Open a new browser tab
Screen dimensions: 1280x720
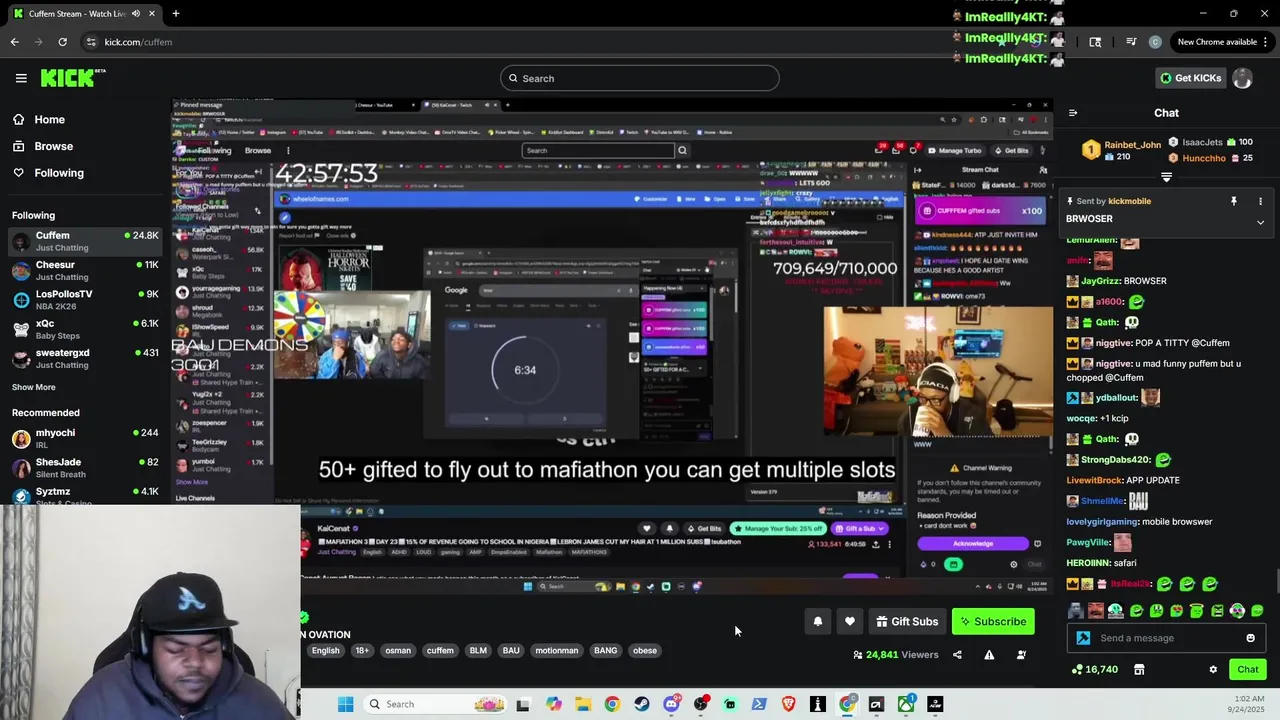pyautogui.click(x=175, y=14)
